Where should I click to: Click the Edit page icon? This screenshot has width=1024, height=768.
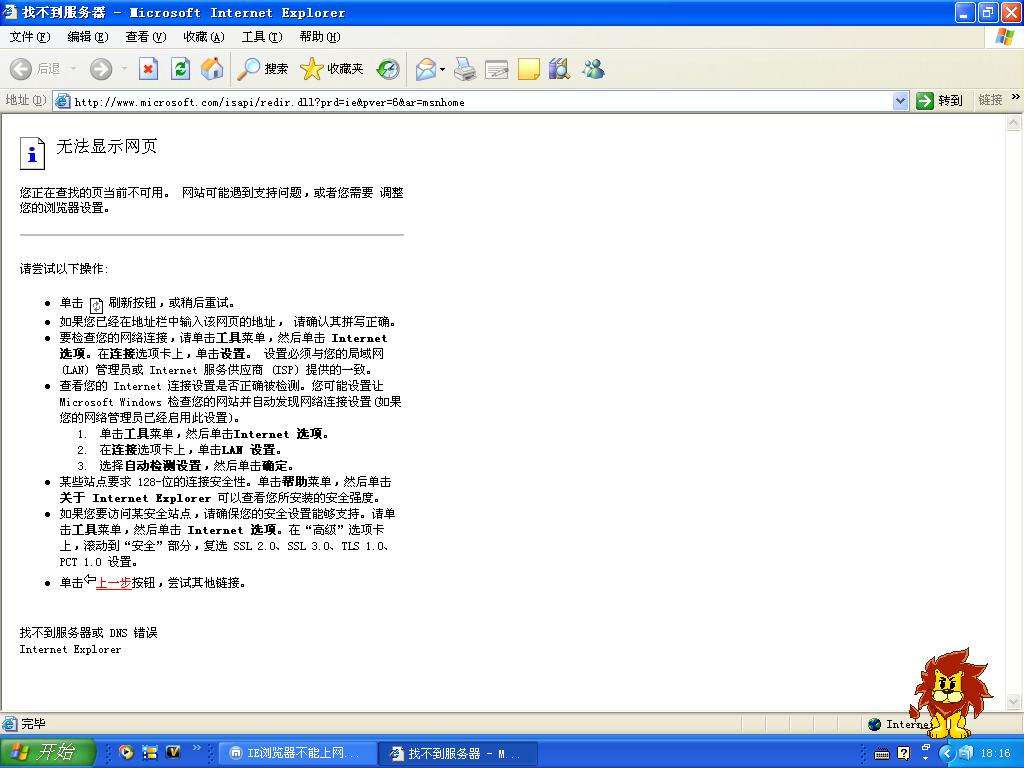point(496,69)
